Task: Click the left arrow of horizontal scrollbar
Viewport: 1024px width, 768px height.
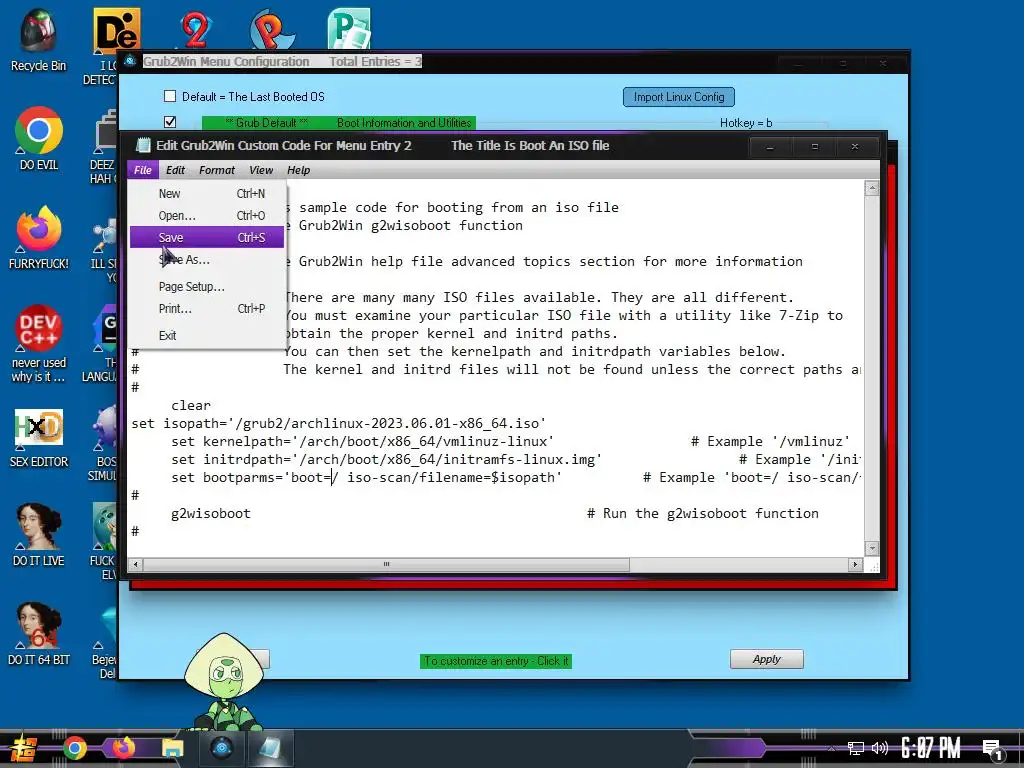Action: [136, 564]
